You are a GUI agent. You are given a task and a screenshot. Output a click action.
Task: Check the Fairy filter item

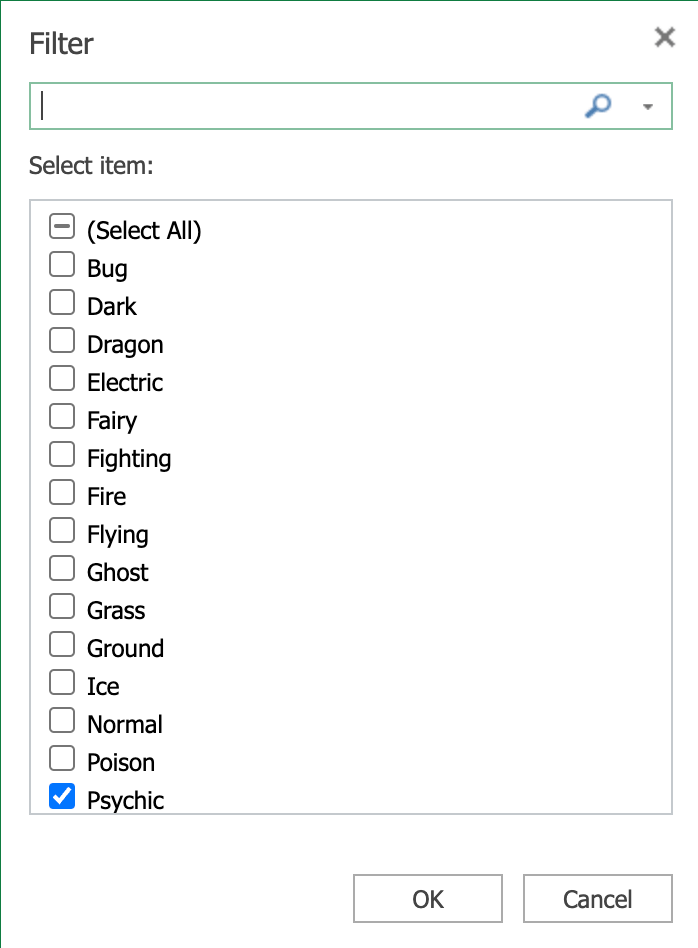[62, 416]
